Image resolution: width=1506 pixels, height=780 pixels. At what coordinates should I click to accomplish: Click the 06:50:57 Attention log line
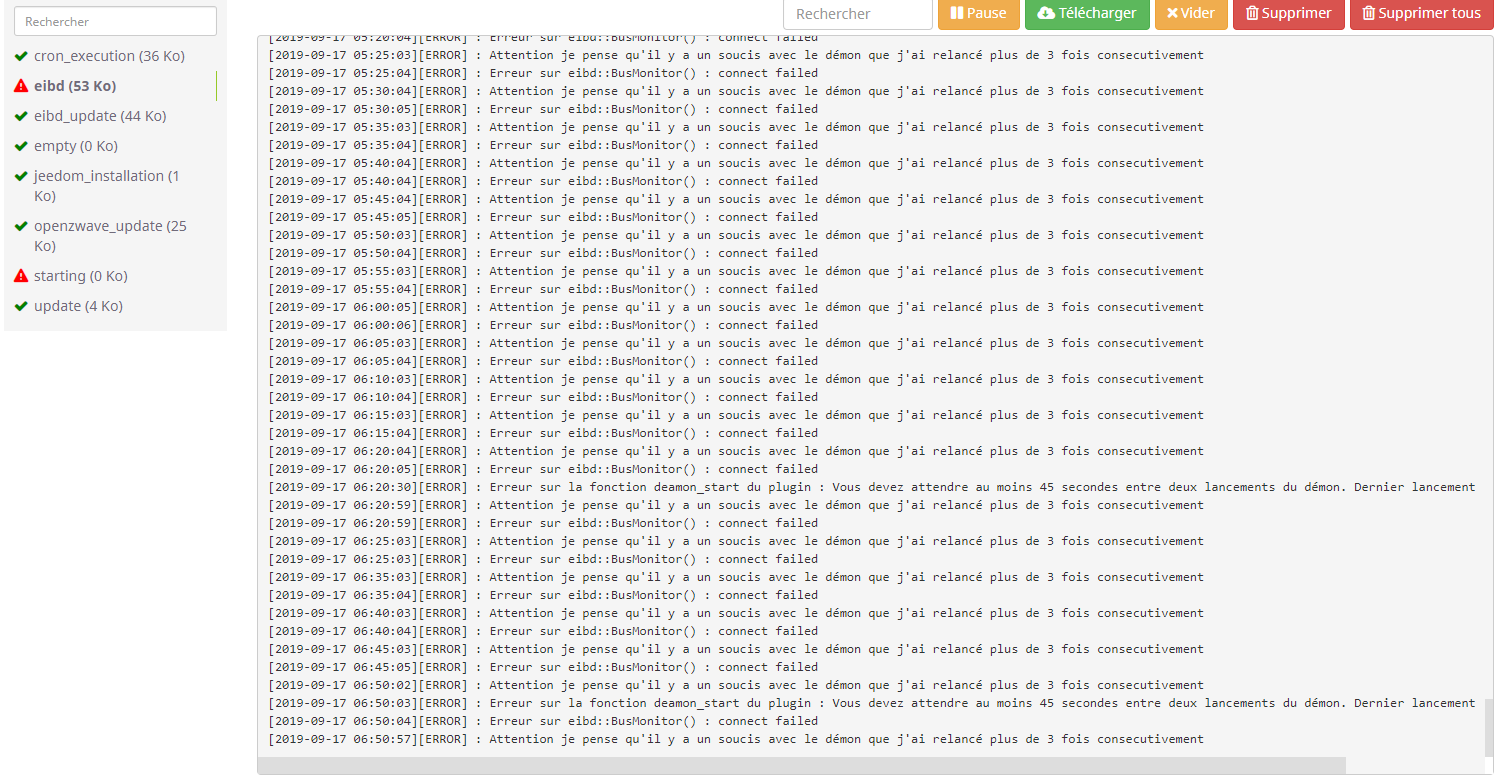[x=736, y=739]
